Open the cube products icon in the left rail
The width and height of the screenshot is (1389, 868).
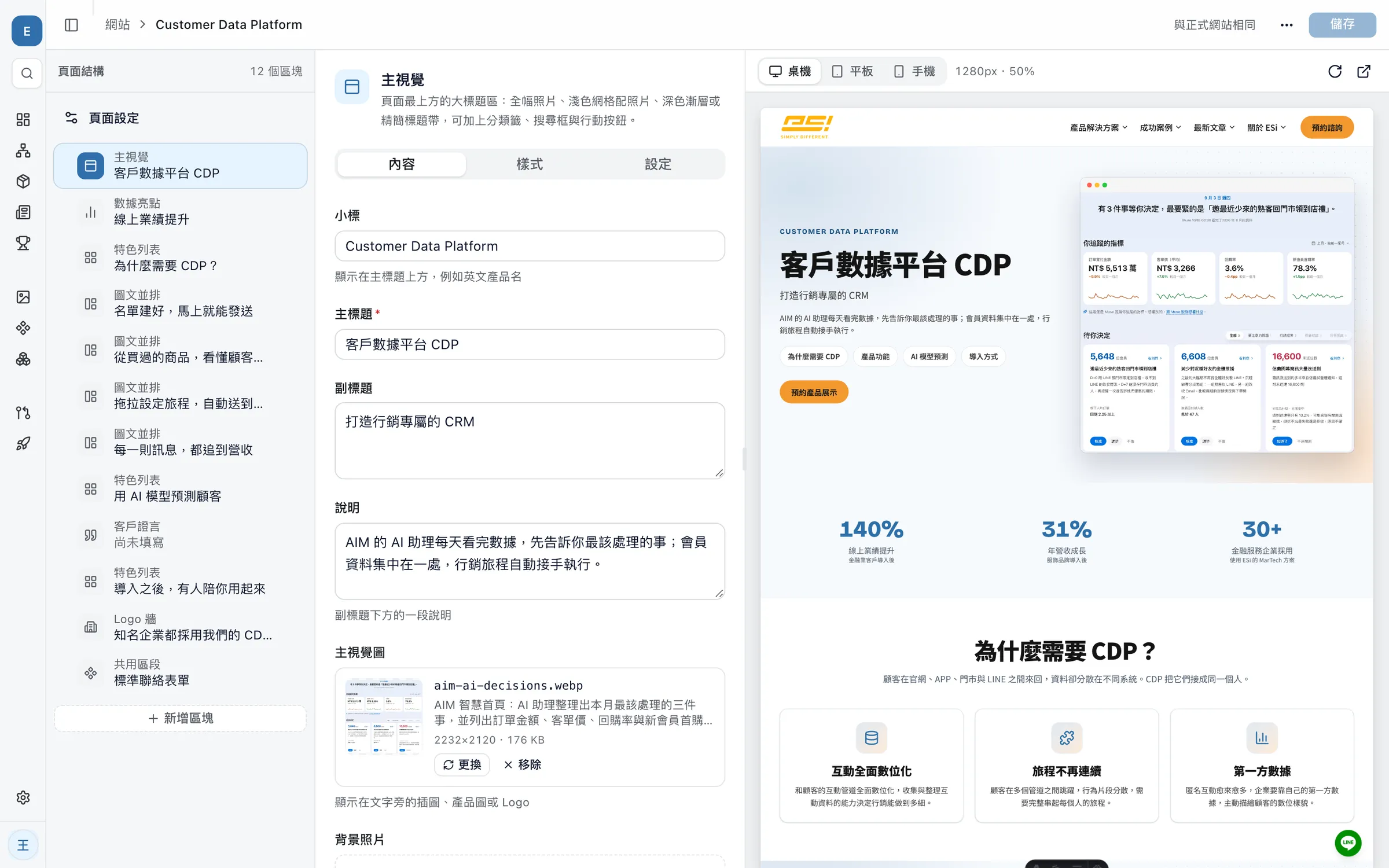click(23, 181)
